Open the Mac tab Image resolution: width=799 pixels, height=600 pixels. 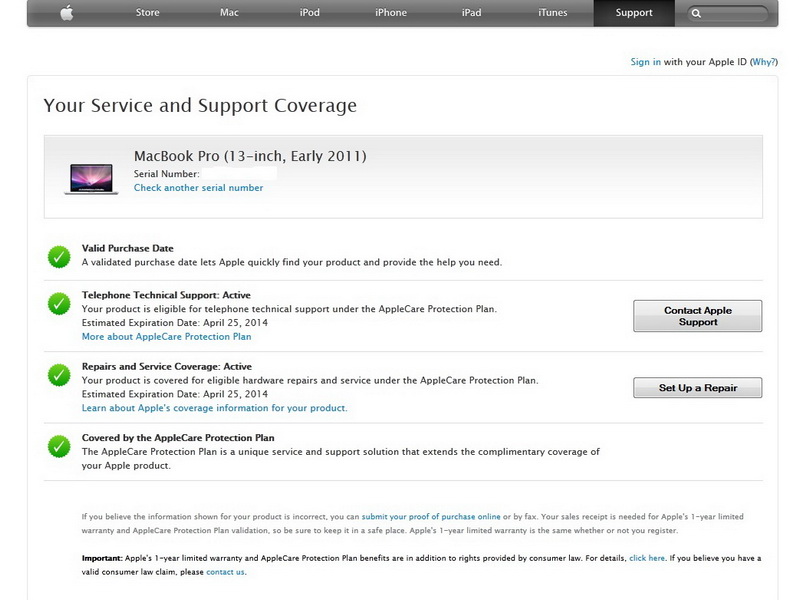click(229, 13)
